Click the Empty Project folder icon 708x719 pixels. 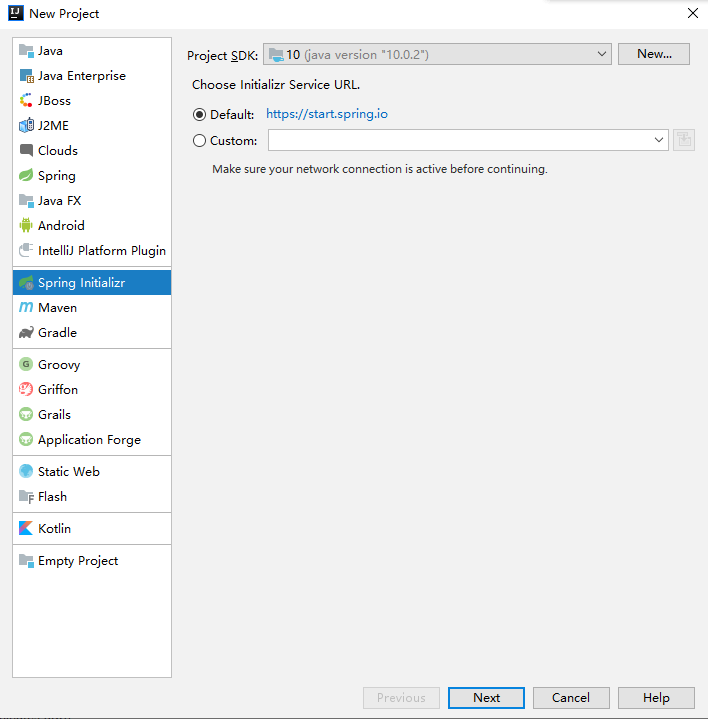pos(26,560)
